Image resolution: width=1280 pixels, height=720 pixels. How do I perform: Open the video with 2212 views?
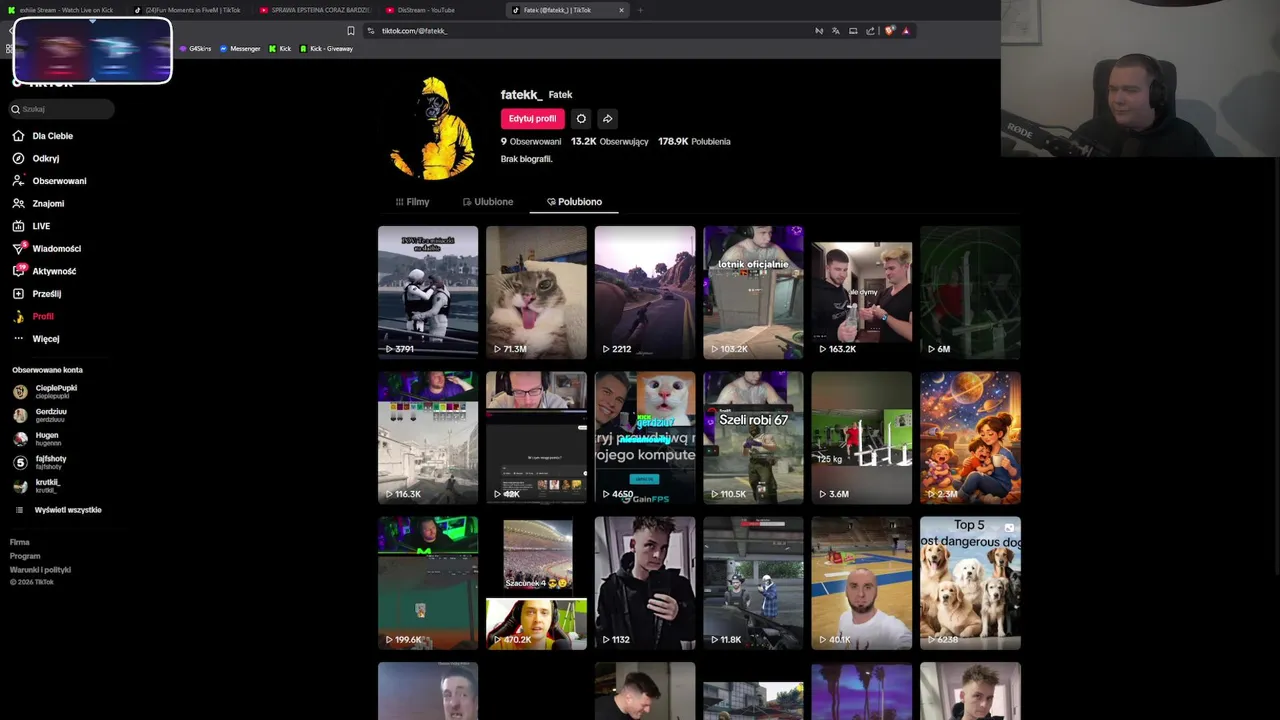pos(645,292)
